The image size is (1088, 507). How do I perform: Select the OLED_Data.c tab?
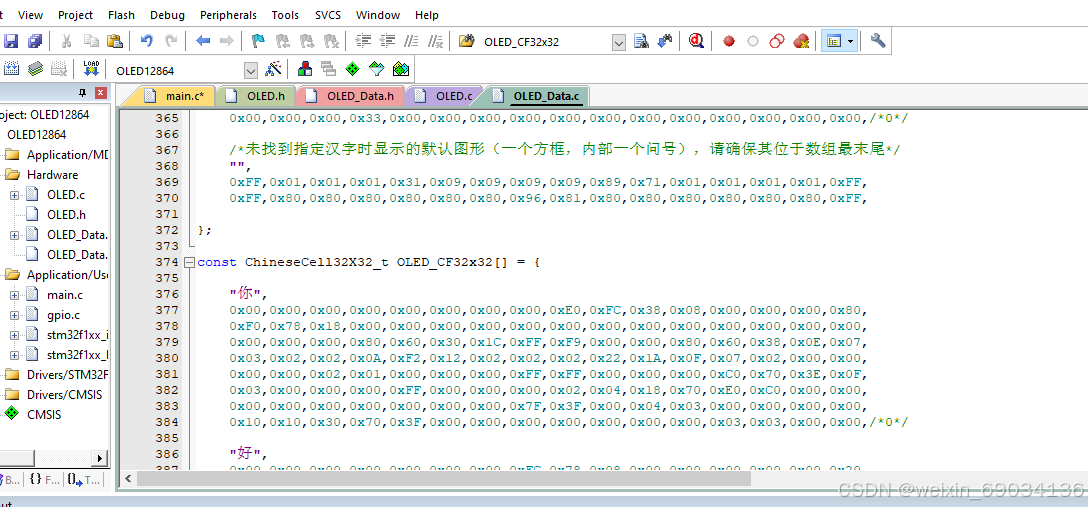click(x=537, y=96)
